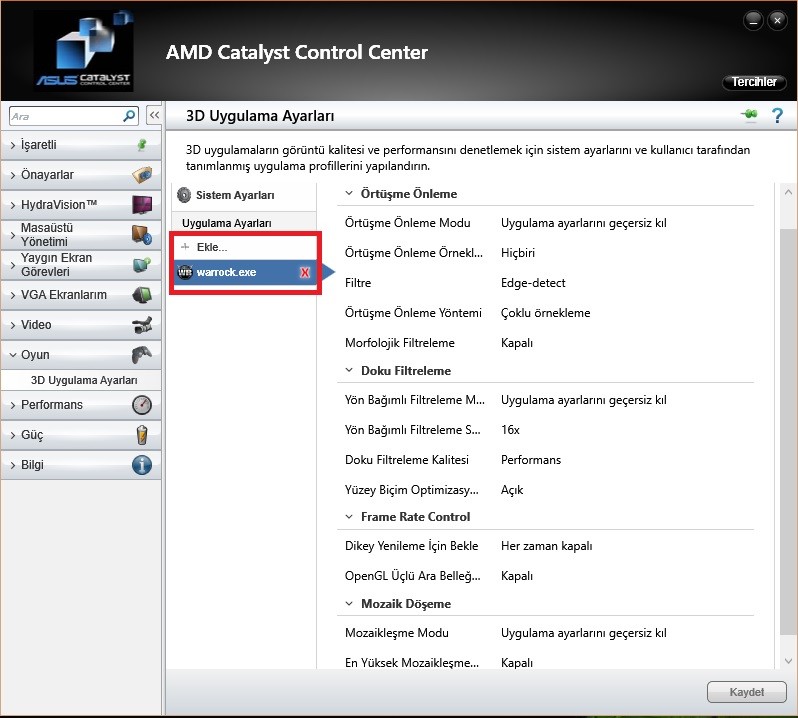The width and height of the screenshot is (798, 718).
Task: Open help via question mark icon
Action: point(777,116)
